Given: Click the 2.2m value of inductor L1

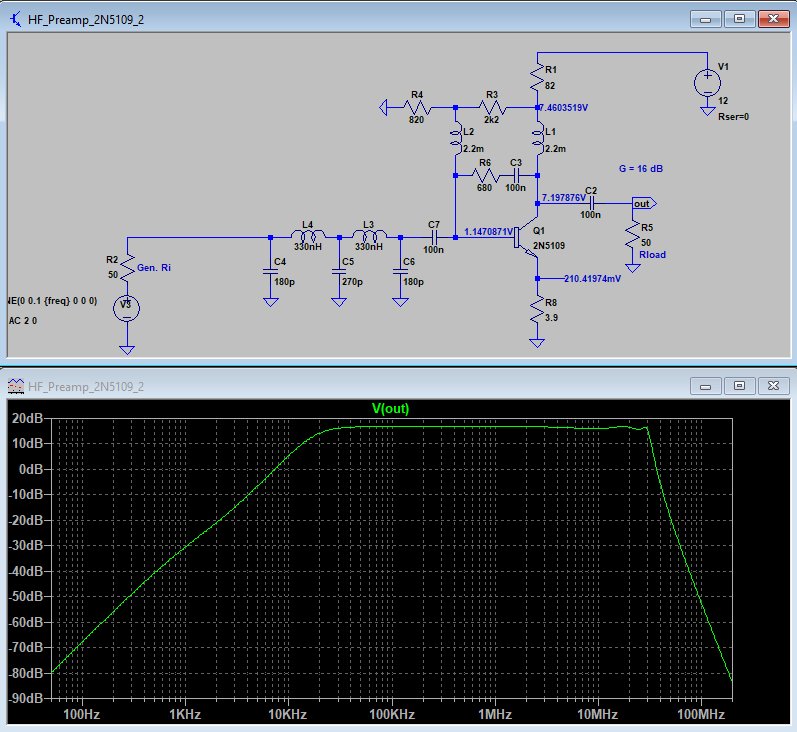Looking at the screenshot, I should tap(556, 149).
